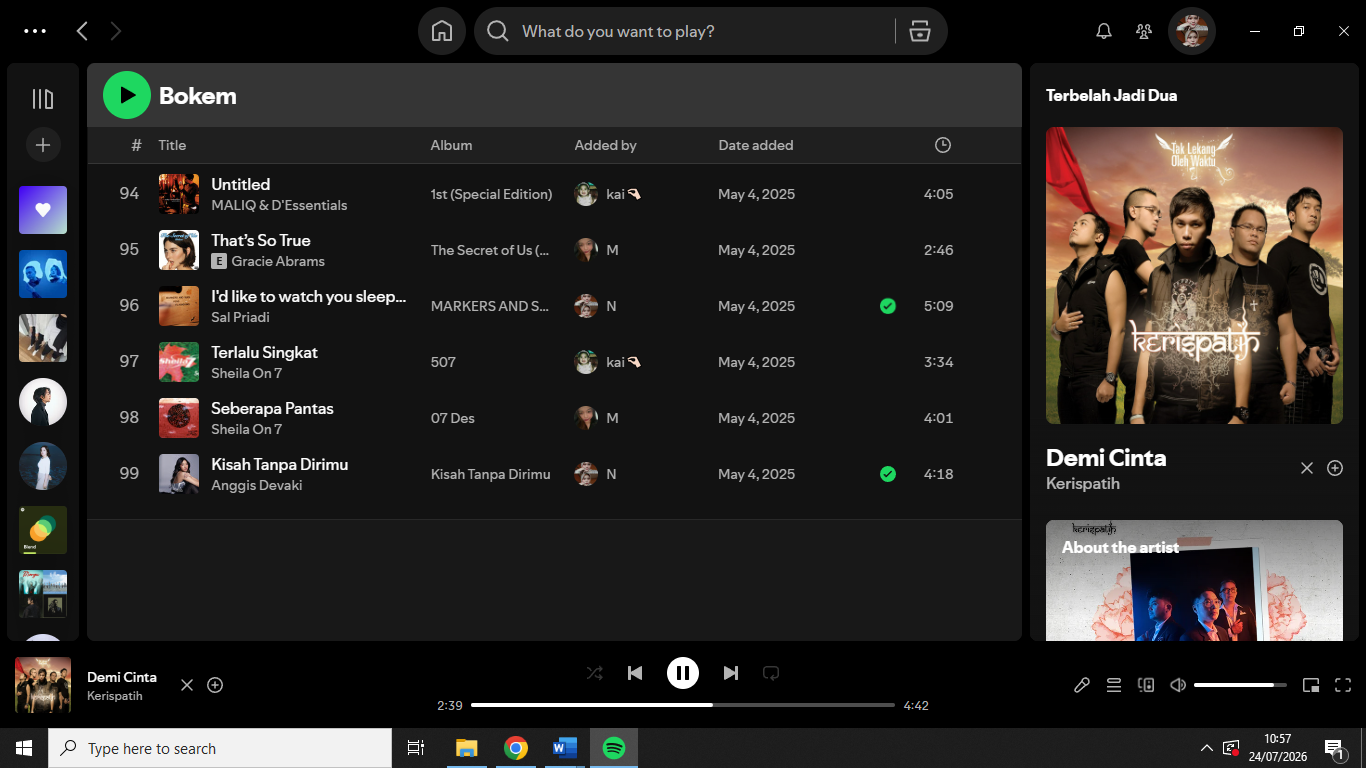
Task: Hide current song with X in bottom bar
Action: click(186, 685)
